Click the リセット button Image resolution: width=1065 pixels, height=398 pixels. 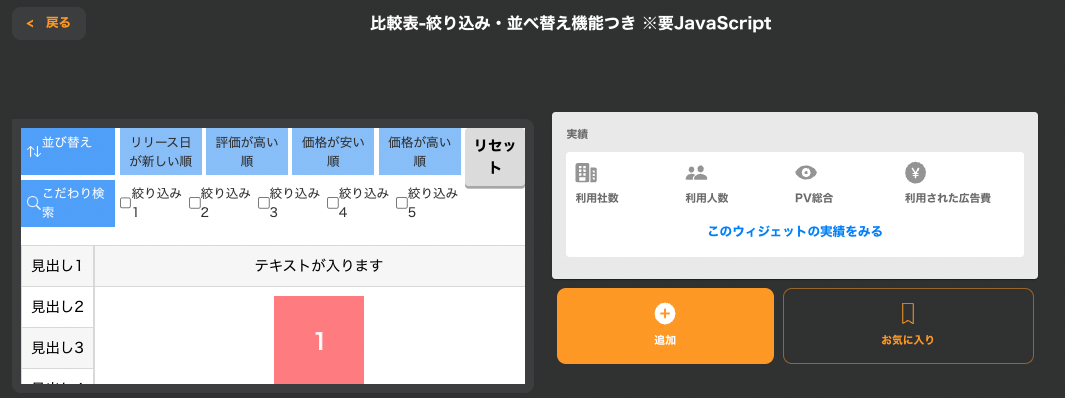tap(495, 157)
